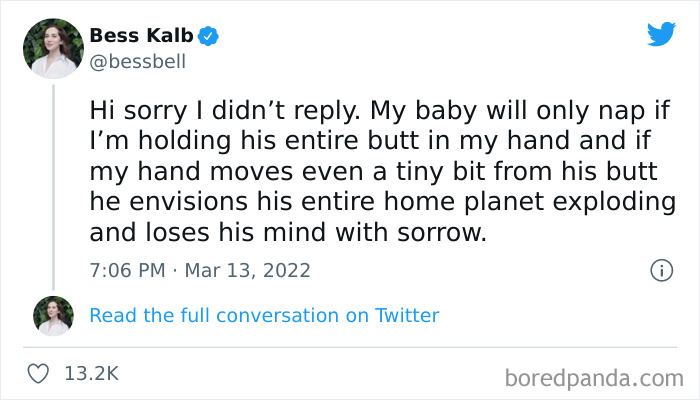Read the full conversation on Twitter
This screenshot has width=700, height=400.
coord(264,316)
